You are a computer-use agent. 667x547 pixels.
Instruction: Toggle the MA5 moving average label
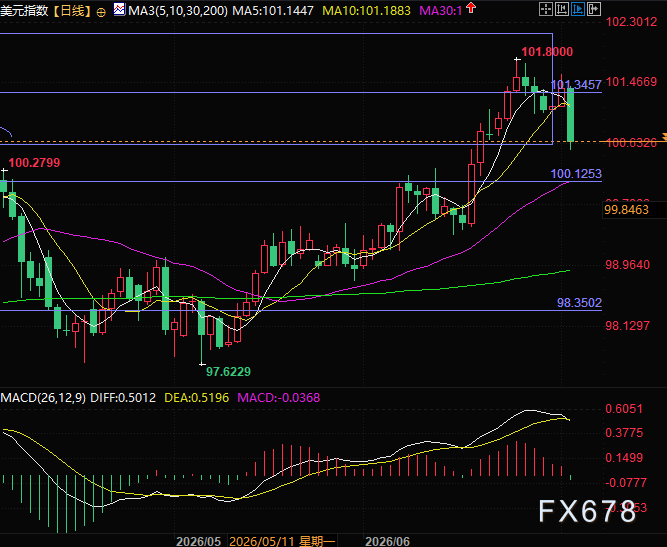pos(273,11)
